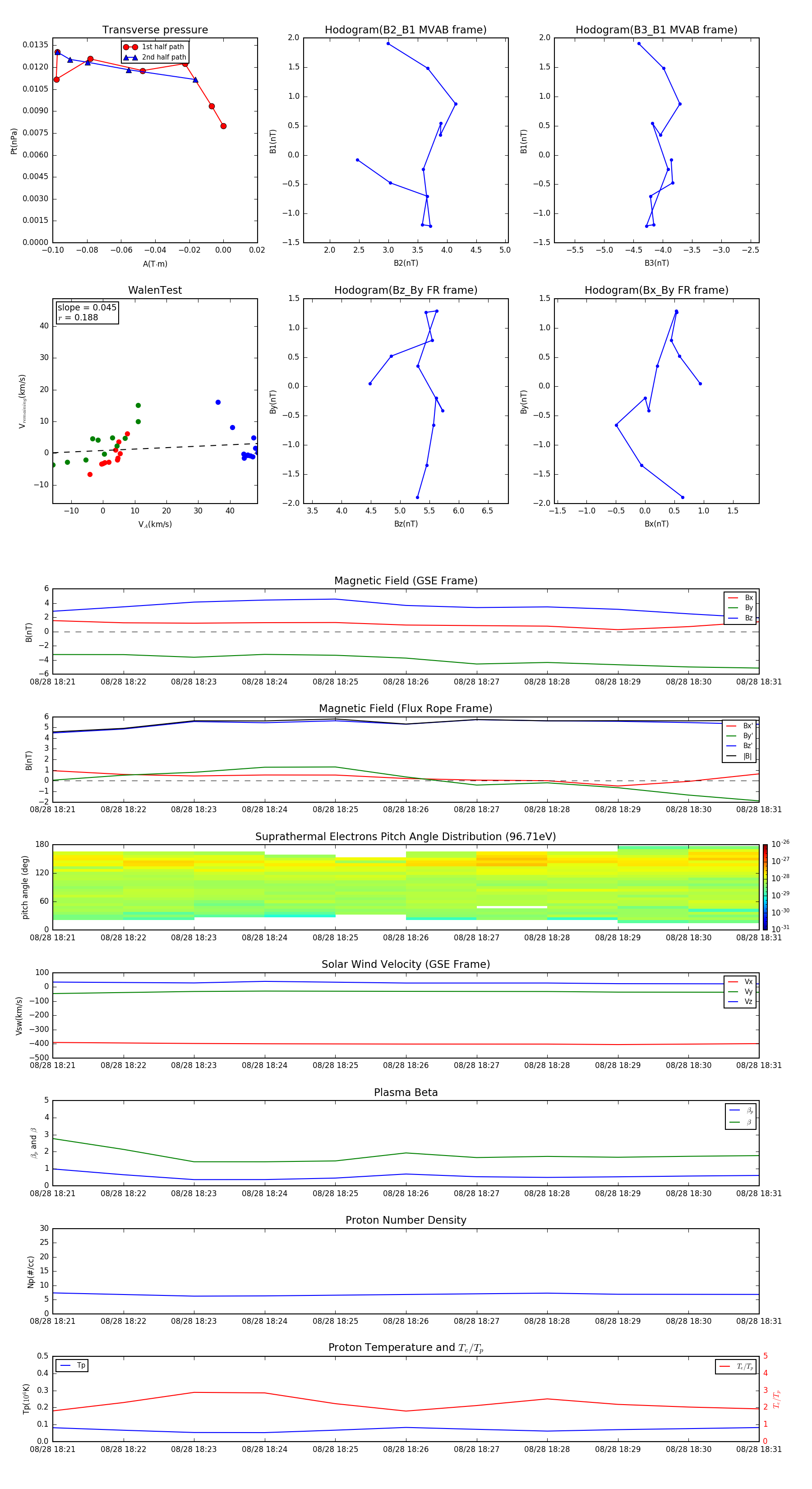
Task: Click the "r = 0.188" annotation
Action: (78, 317)
